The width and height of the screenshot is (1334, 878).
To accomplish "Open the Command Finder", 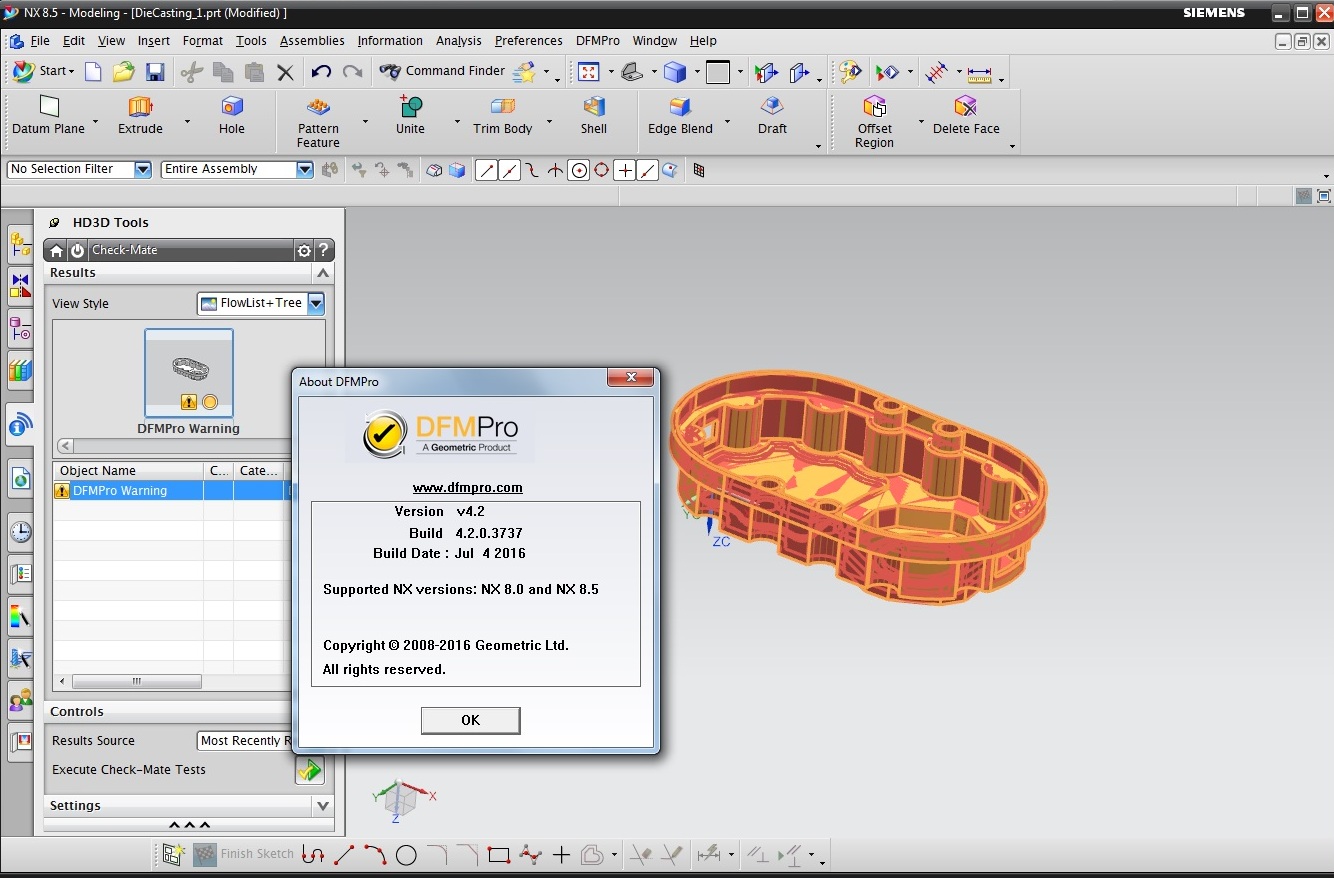I will tap(442, 71).
